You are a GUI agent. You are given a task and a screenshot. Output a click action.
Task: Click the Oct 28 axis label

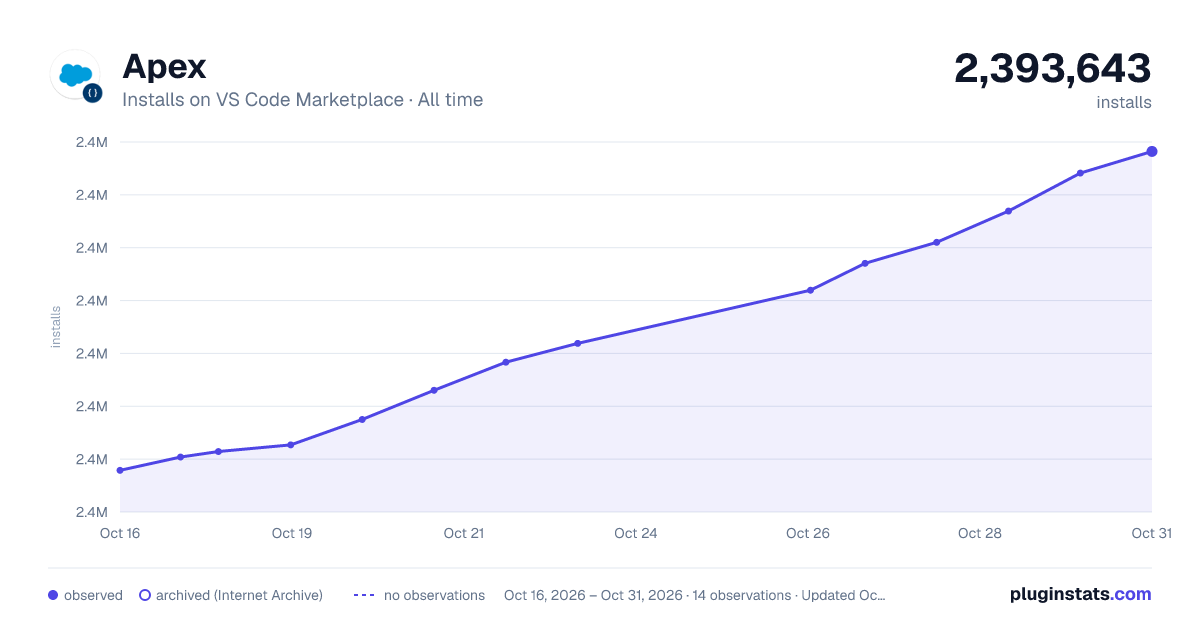(x=980, y=533)
